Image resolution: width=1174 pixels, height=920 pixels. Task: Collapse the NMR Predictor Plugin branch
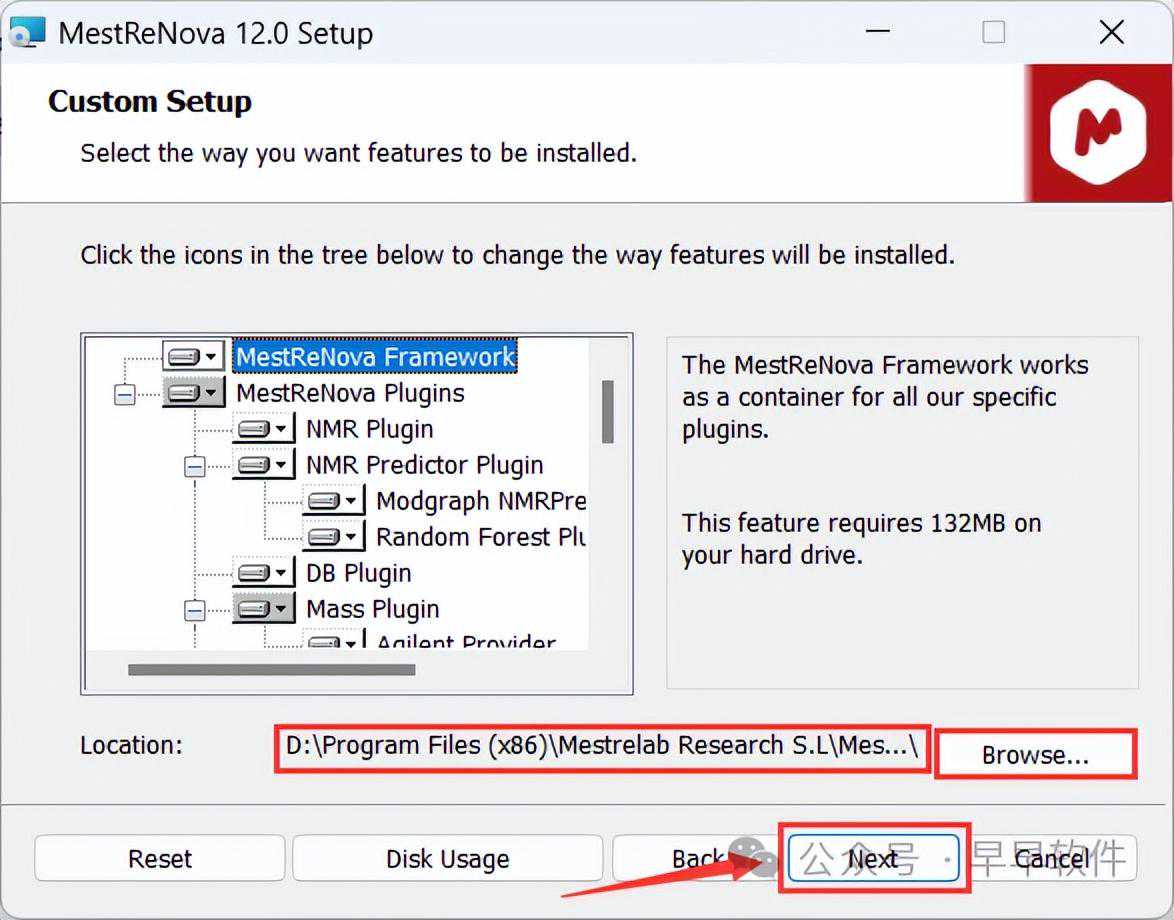194,466
